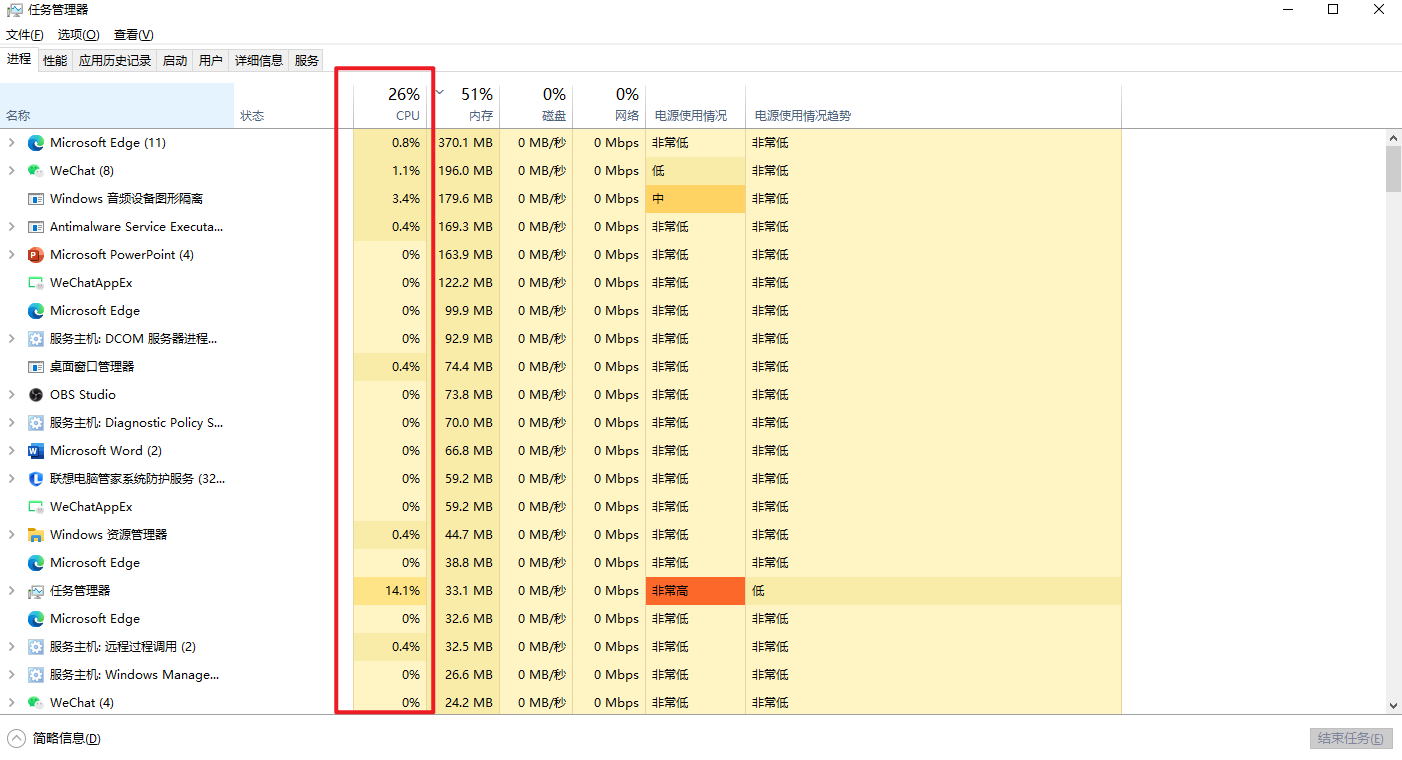Expand the 任务管理器 process group
The image size is (1402, 760).
click(12, 591)
